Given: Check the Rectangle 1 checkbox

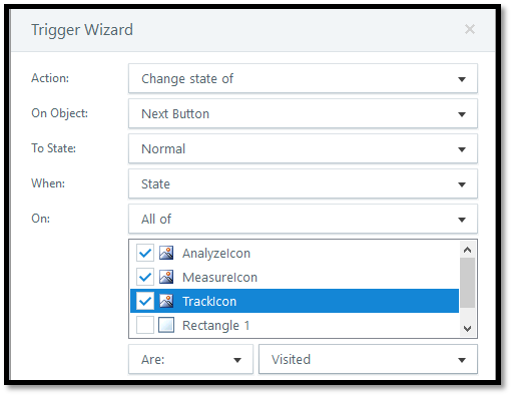Looking at the screenshot, I should point(145,325).
